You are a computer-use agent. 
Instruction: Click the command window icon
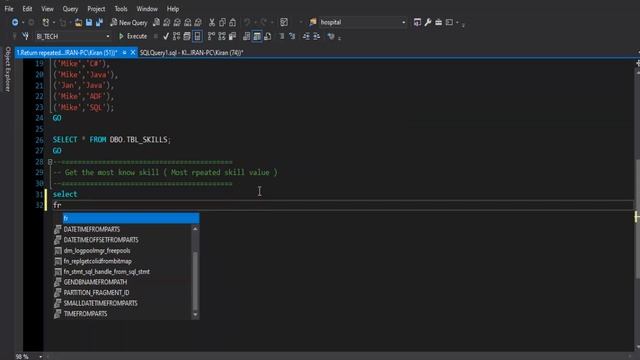(x=449, y=22)
